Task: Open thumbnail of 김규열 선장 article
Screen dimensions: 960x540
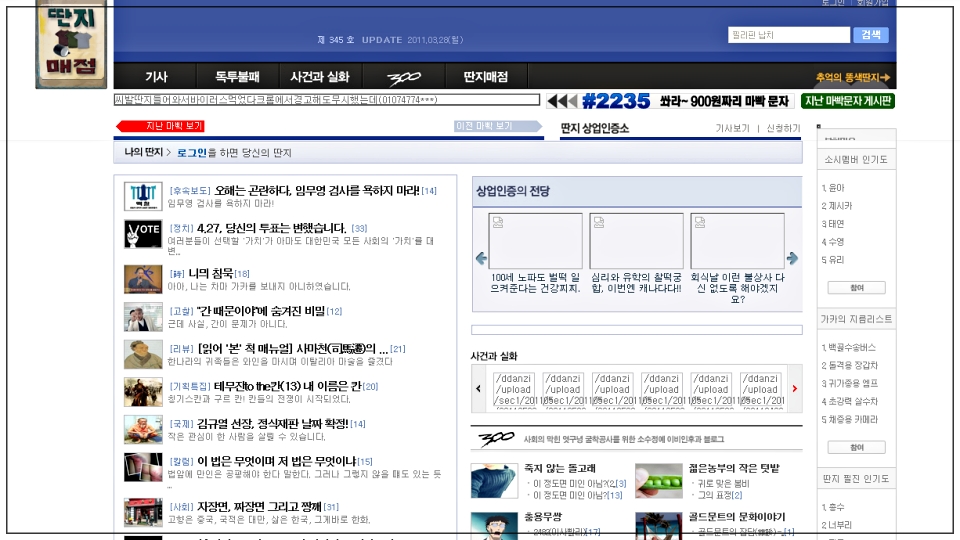Action: [143, 429]
